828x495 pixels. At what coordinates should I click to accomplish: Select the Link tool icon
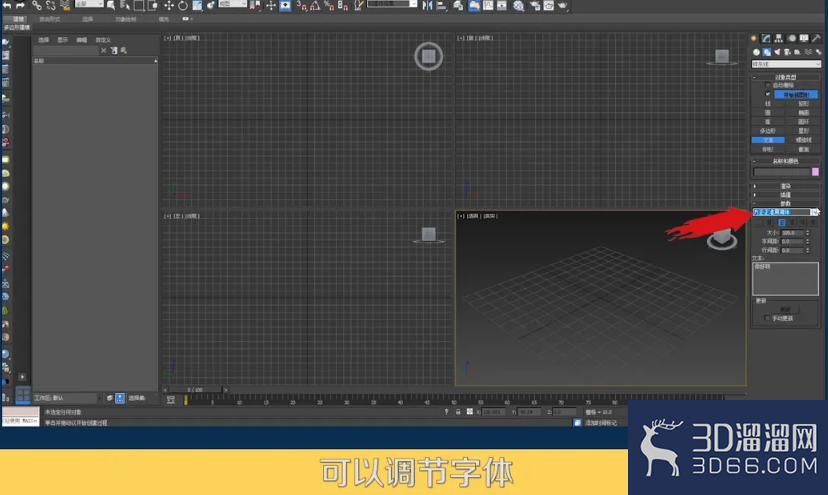[x=36, y=5]
